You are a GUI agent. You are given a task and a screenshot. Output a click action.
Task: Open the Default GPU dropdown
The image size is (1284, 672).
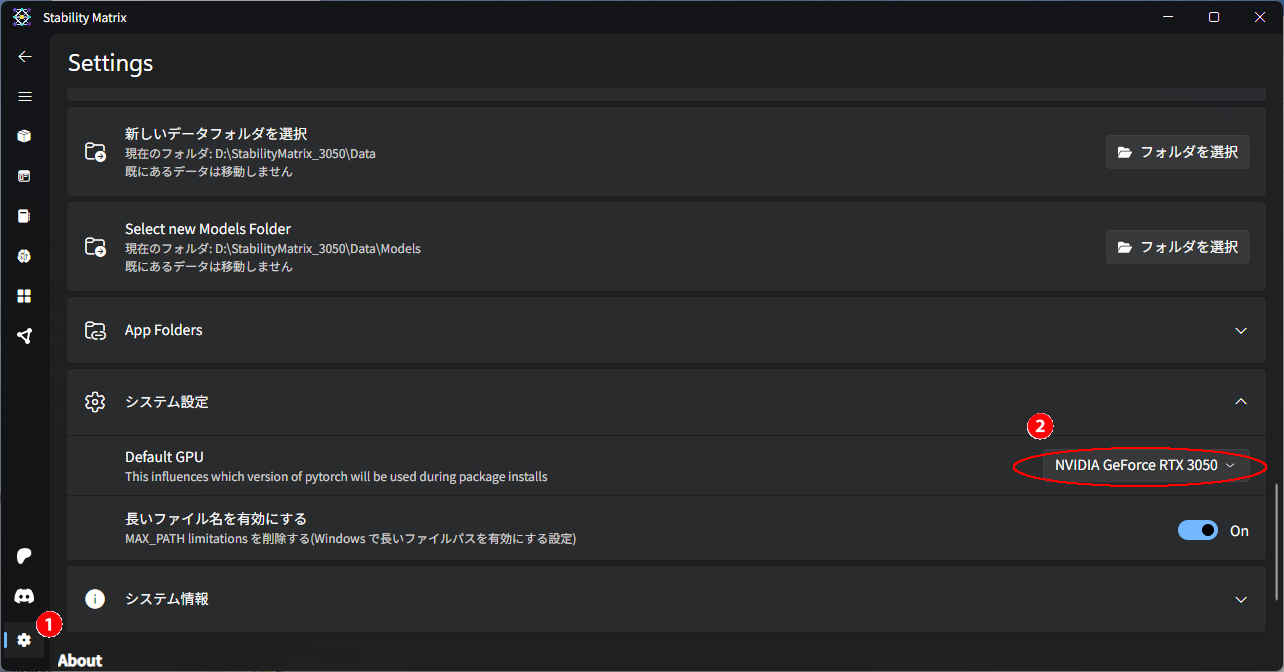pyautogui.click(x=1145, y=466)
